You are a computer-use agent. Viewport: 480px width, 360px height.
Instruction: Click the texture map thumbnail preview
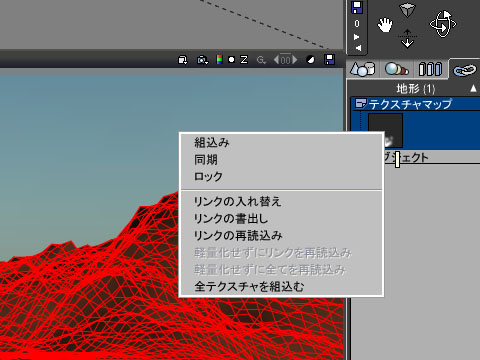pyautogui.click(x=385, y=130)
